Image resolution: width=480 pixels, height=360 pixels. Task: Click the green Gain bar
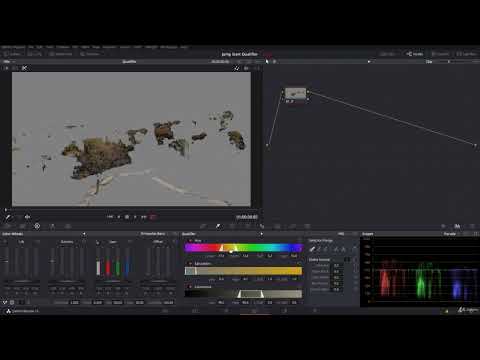coord(118,268)
